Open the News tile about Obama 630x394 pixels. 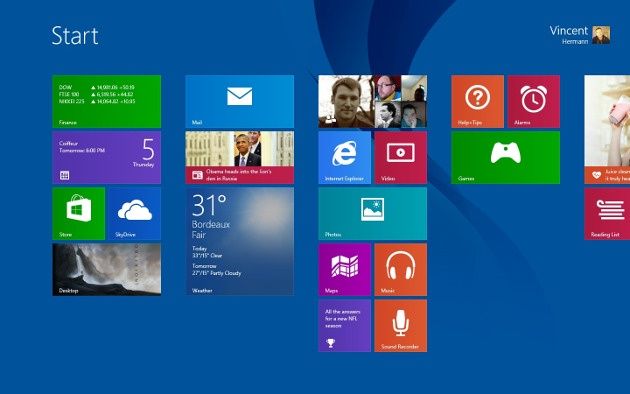tap(239, 157)
